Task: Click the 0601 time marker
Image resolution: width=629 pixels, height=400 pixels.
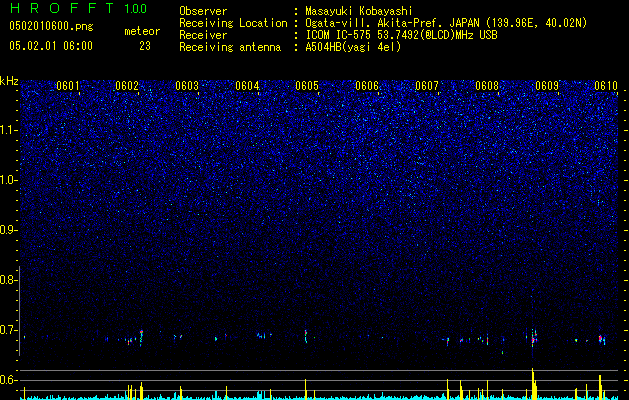Action: pos(67,86)
